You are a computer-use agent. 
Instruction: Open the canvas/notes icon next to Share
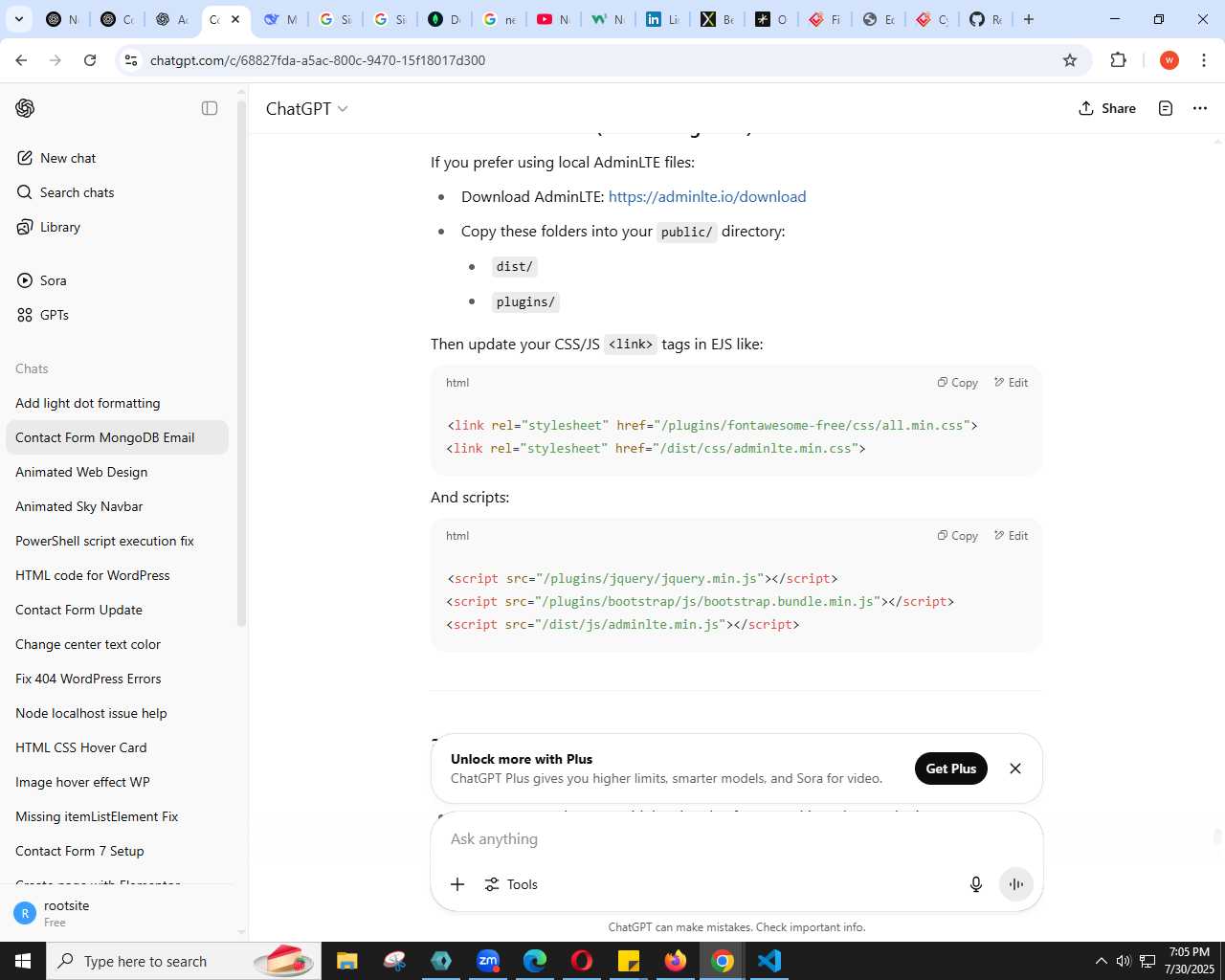[x=1166, y=108]
